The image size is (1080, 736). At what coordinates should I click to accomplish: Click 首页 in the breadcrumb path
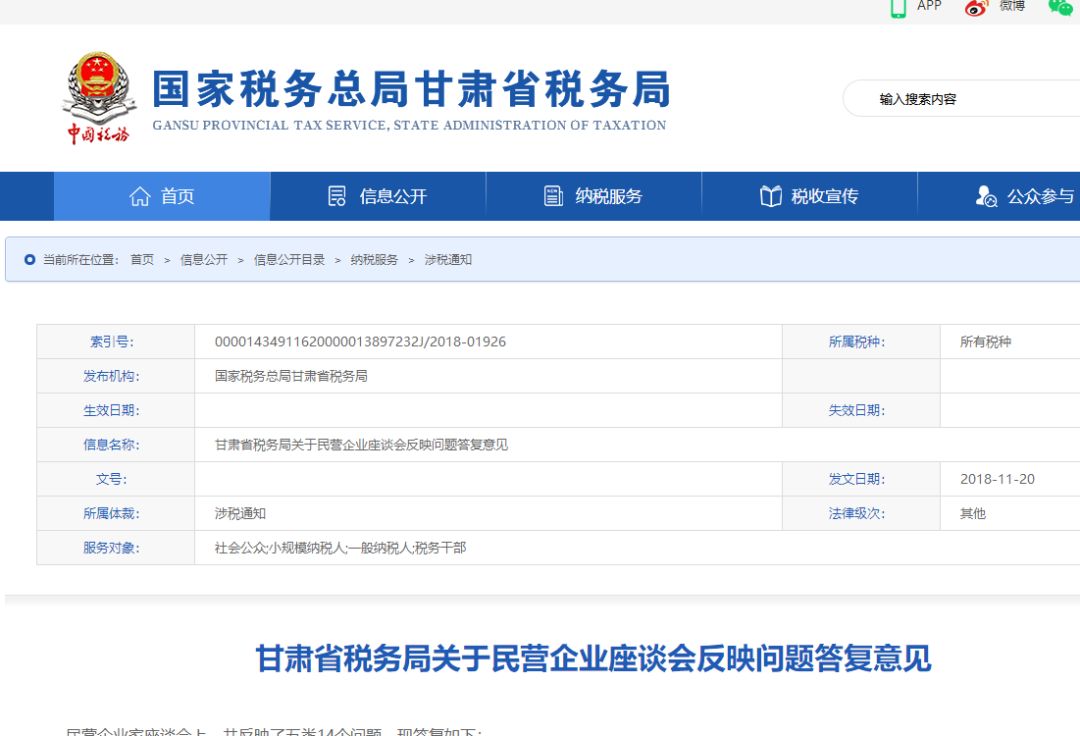coord(142,260)
